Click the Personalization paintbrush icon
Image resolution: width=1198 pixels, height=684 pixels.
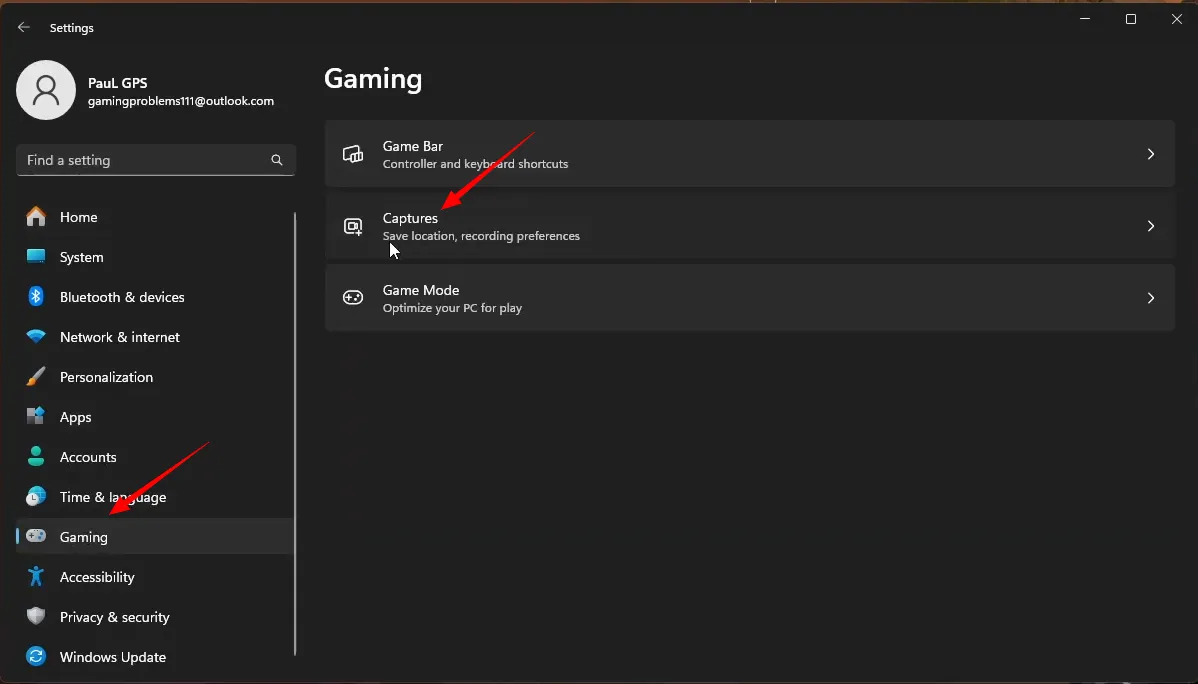(x=36, y=377)
